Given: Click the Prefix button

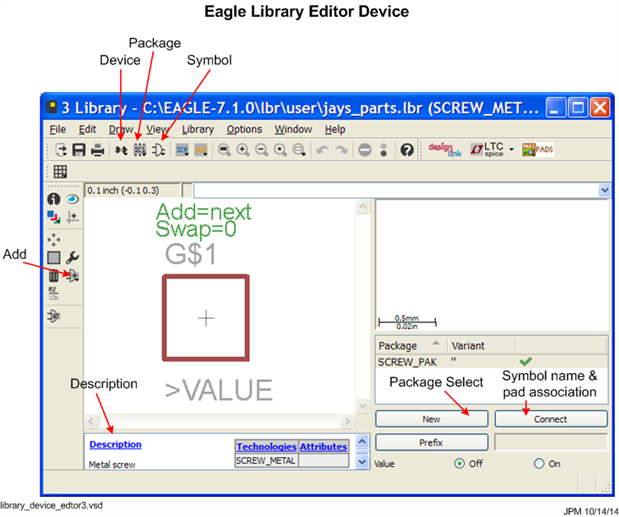Looking at the screenshot, I should point(431,442).
